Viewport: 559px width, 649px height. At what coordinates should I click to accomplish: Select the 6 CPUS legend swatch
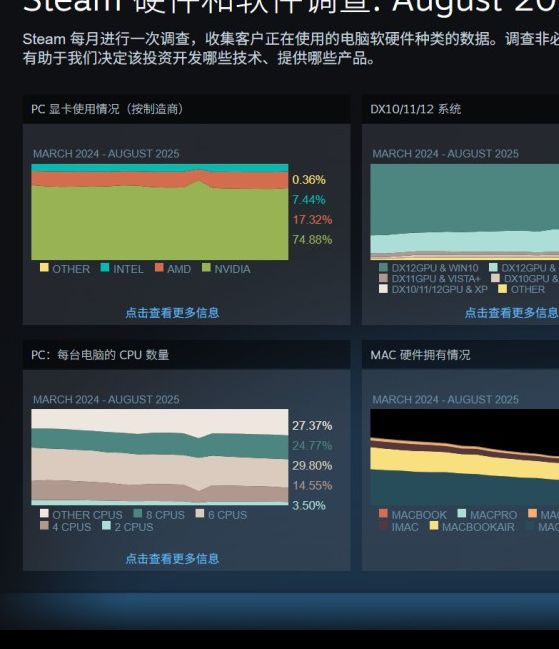pos(200,514)
